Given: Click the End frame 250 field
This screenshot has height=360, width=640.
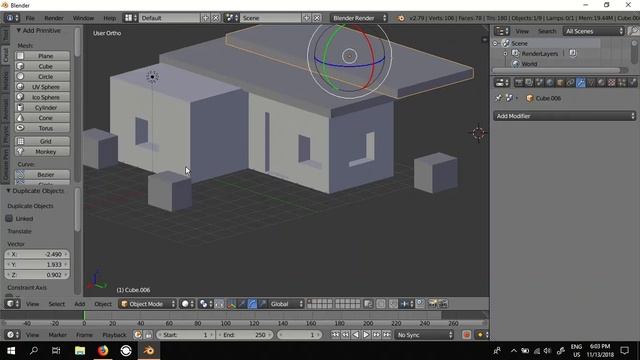Looking at the screenshot, I should click(x=244, y=335).
